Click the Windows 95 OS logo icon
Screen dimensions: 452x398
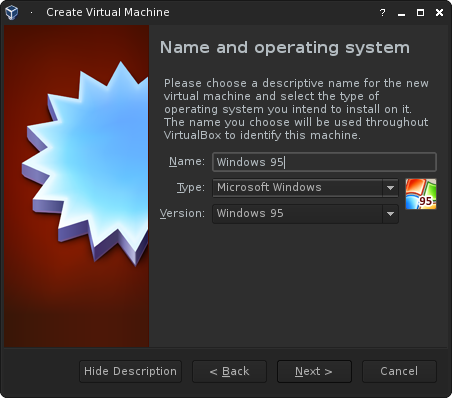(421, 194)
